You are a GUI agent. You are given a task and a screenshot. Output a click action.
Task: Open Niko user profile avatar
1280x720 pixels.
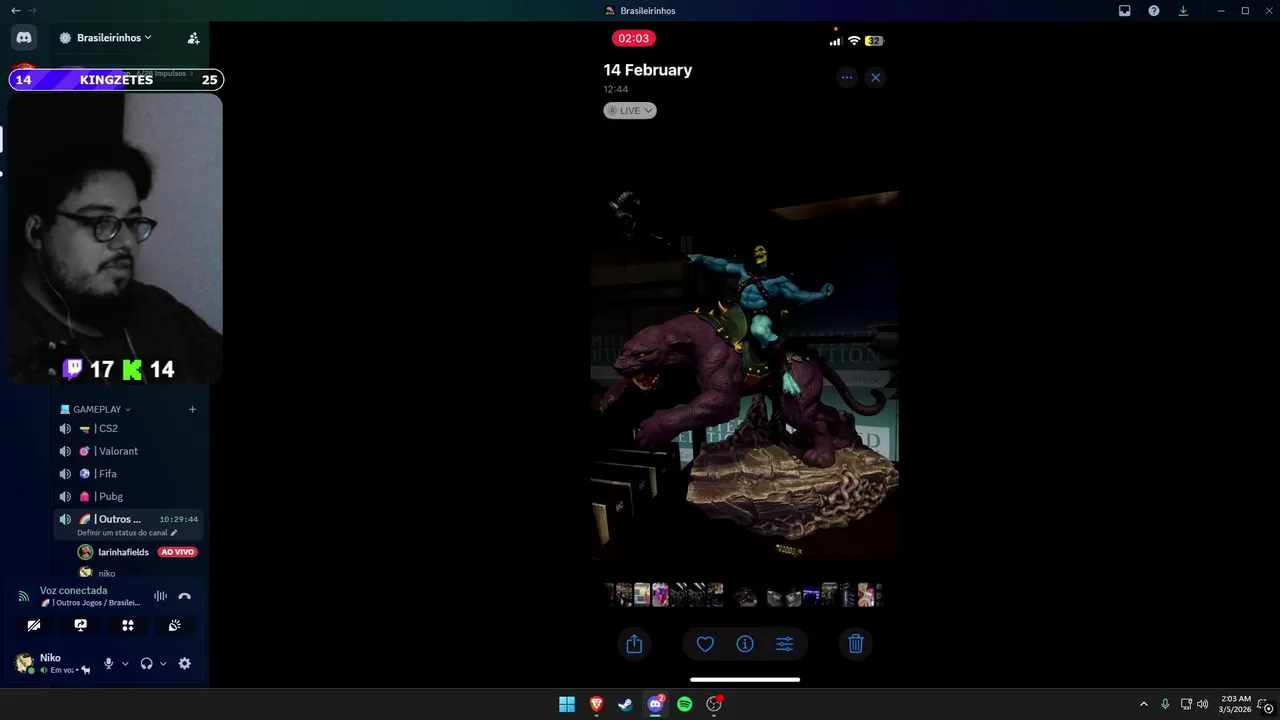point(24,663)
